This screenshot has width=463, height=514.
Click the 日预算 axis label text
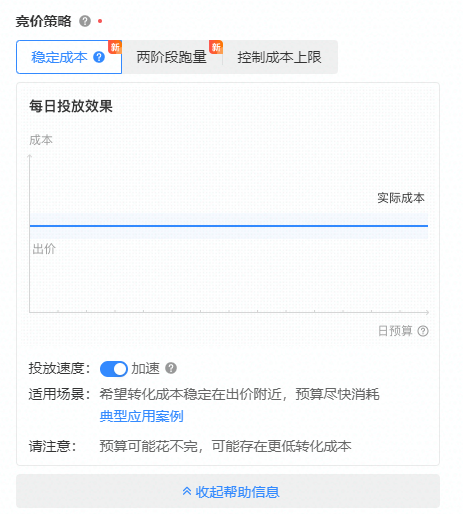click(x=395, y=331)
